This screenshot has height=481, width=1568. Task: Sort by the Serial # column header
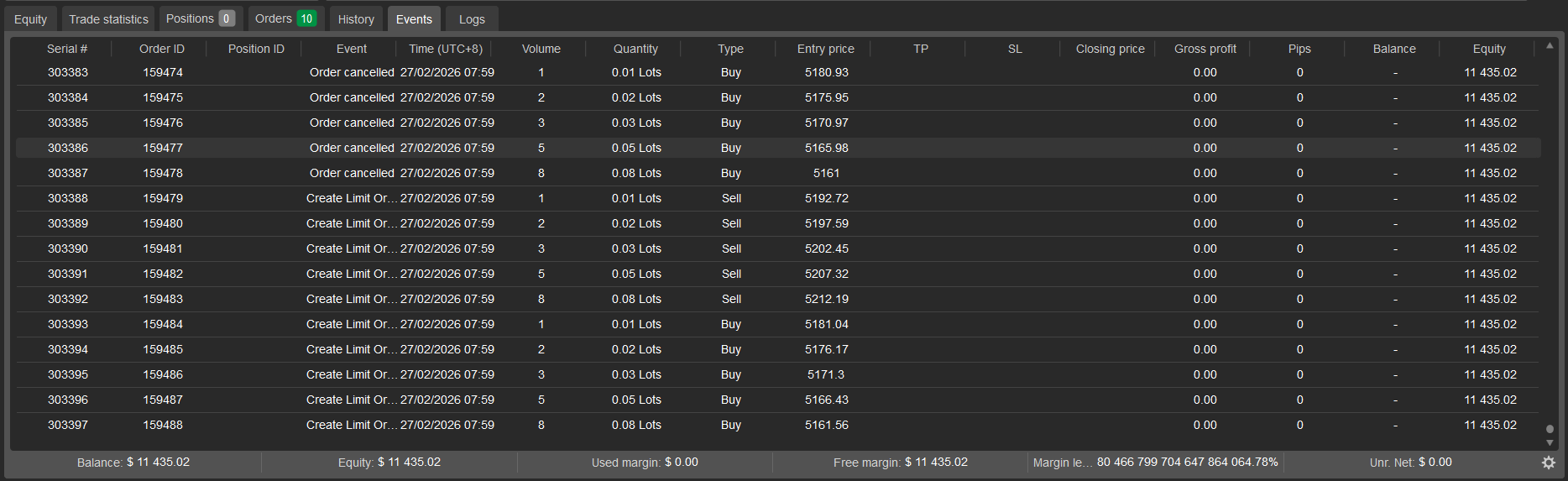67,49
